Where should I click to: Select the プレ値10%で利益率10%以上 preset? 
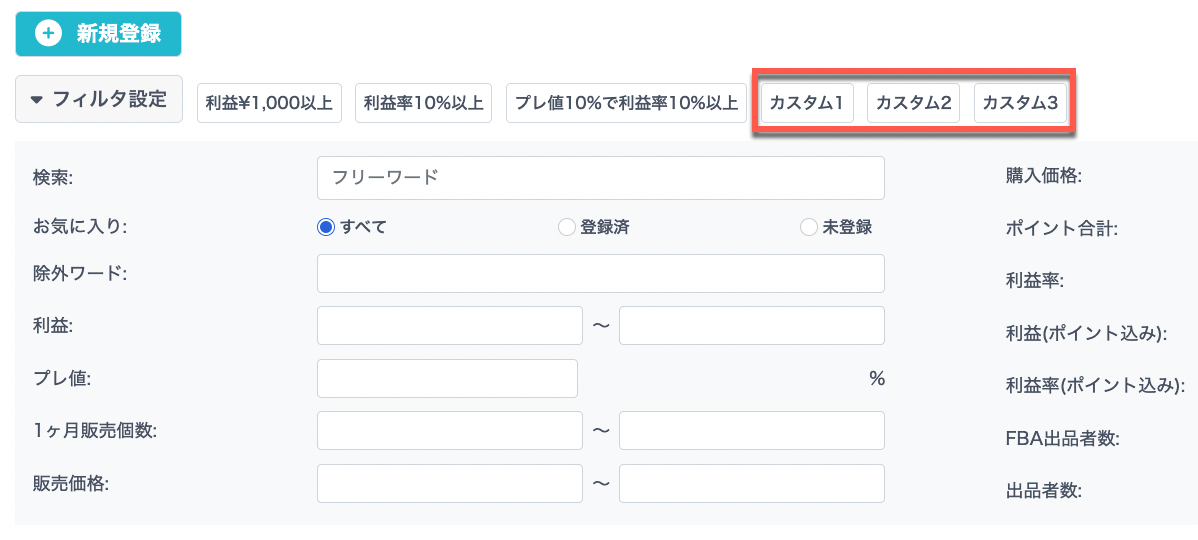[x=626, y=102]
